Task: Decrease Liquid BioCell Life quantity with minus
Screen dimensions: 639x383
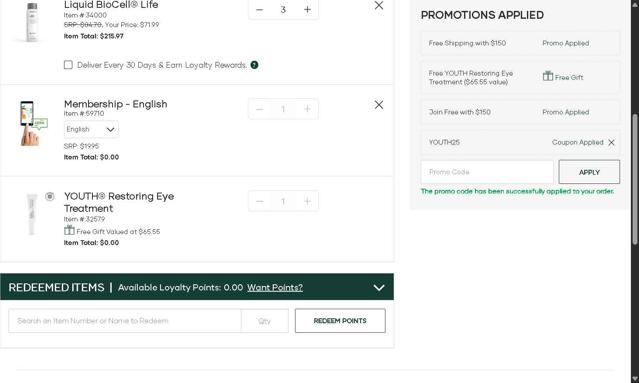Action: click(x=260, y=9)
